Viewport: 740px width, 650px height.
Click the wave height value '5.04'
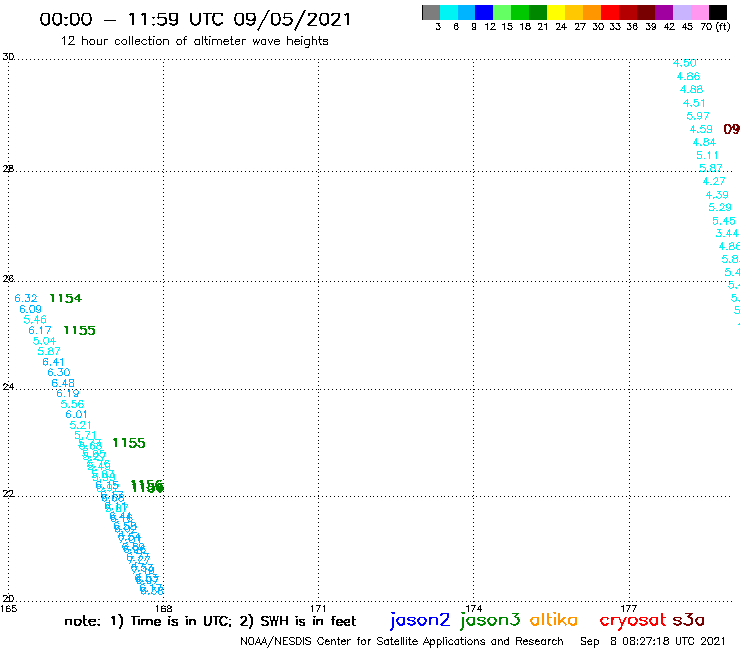[44, 341]
